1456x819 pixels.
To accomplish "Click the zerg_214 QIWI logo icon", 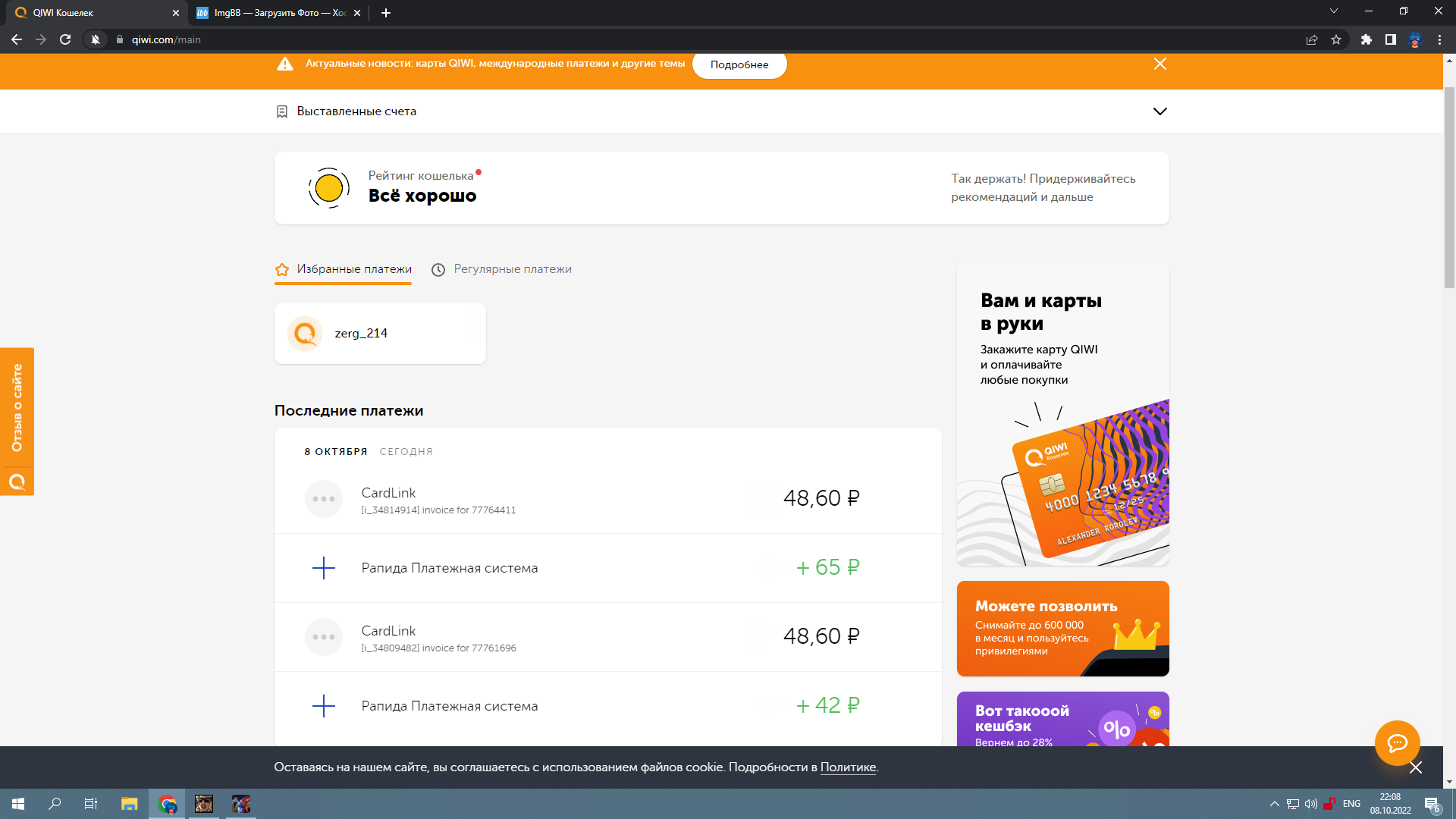I will (305, 334).
